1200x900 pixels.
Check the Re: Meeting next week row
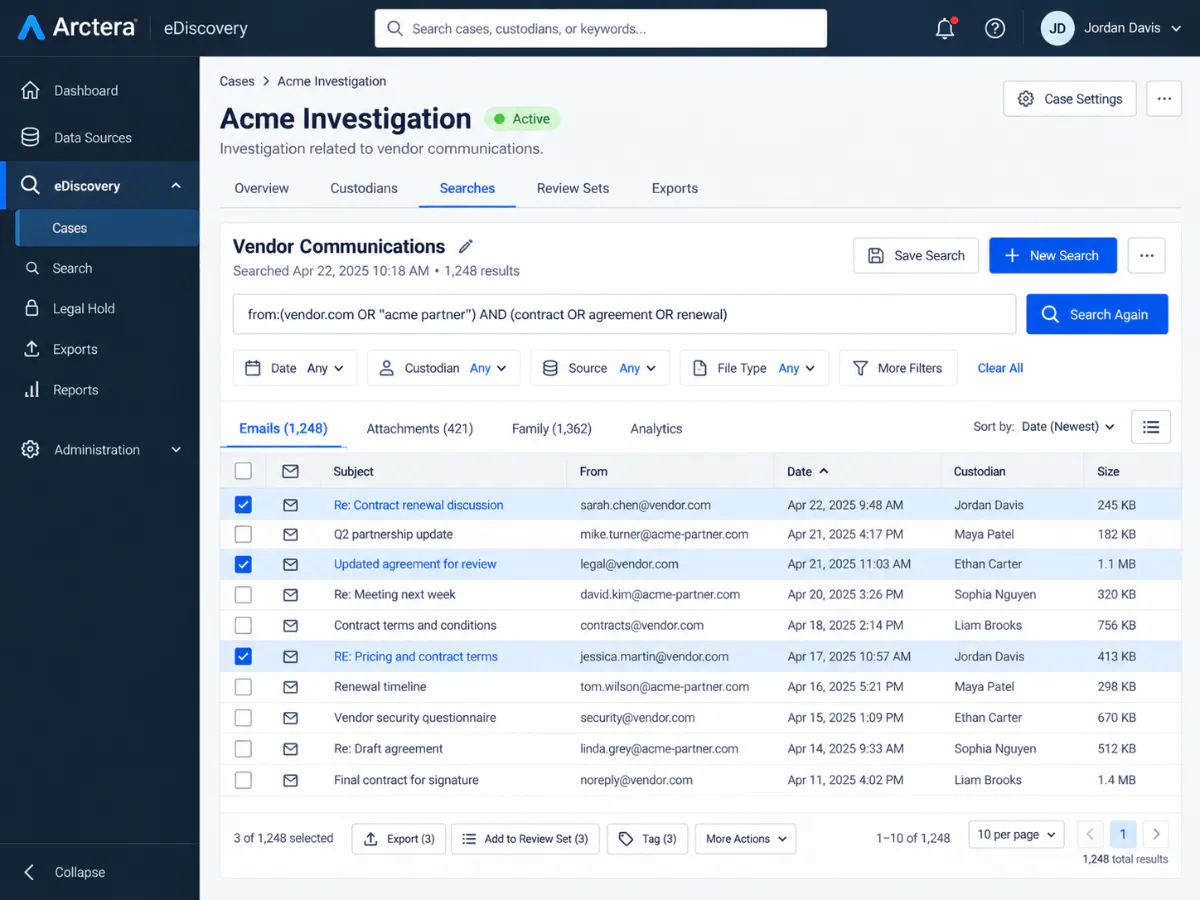243,594
